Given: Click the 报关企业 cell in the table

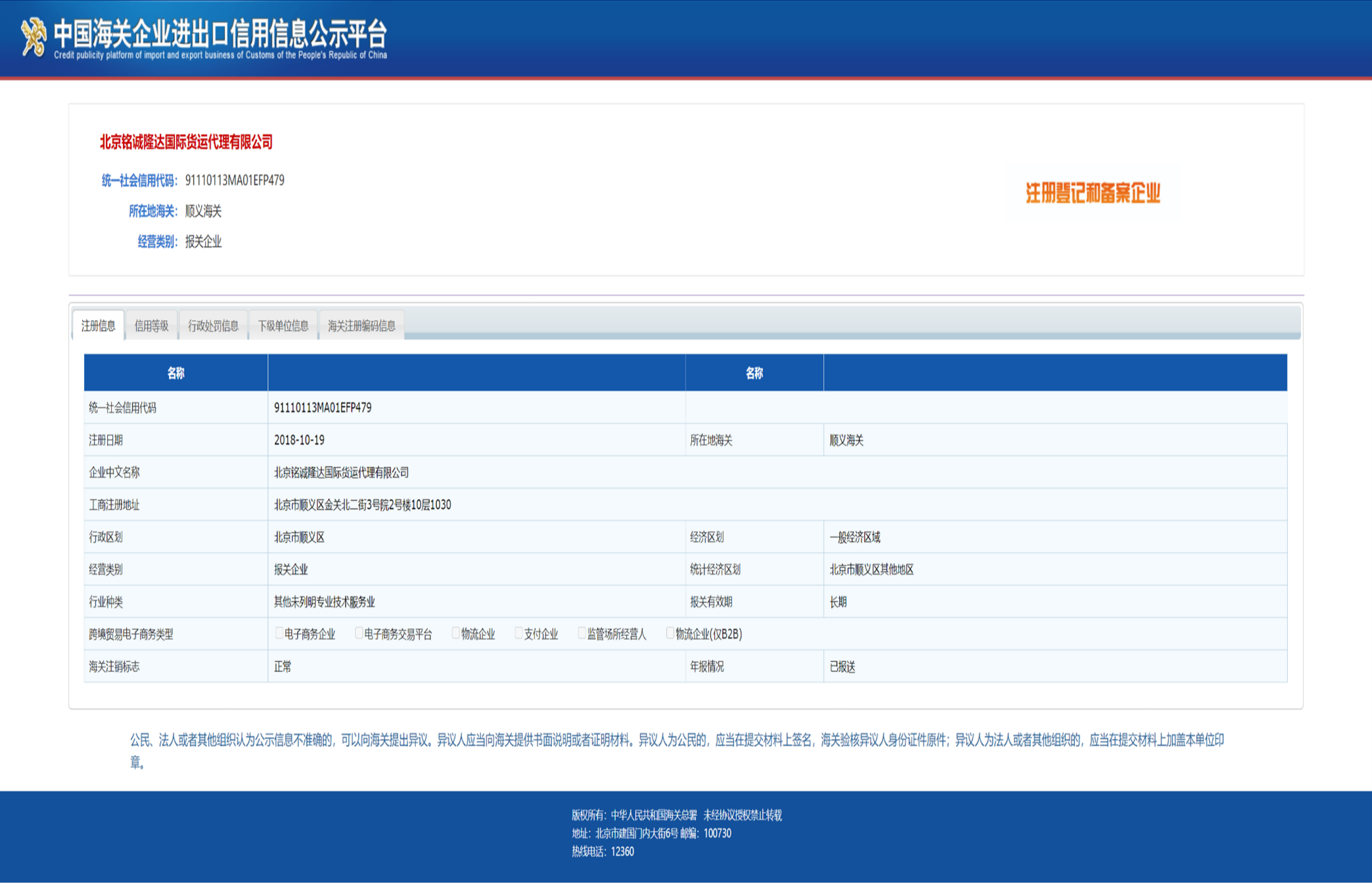Looking at the screenshot, I should tap(476, 569).
